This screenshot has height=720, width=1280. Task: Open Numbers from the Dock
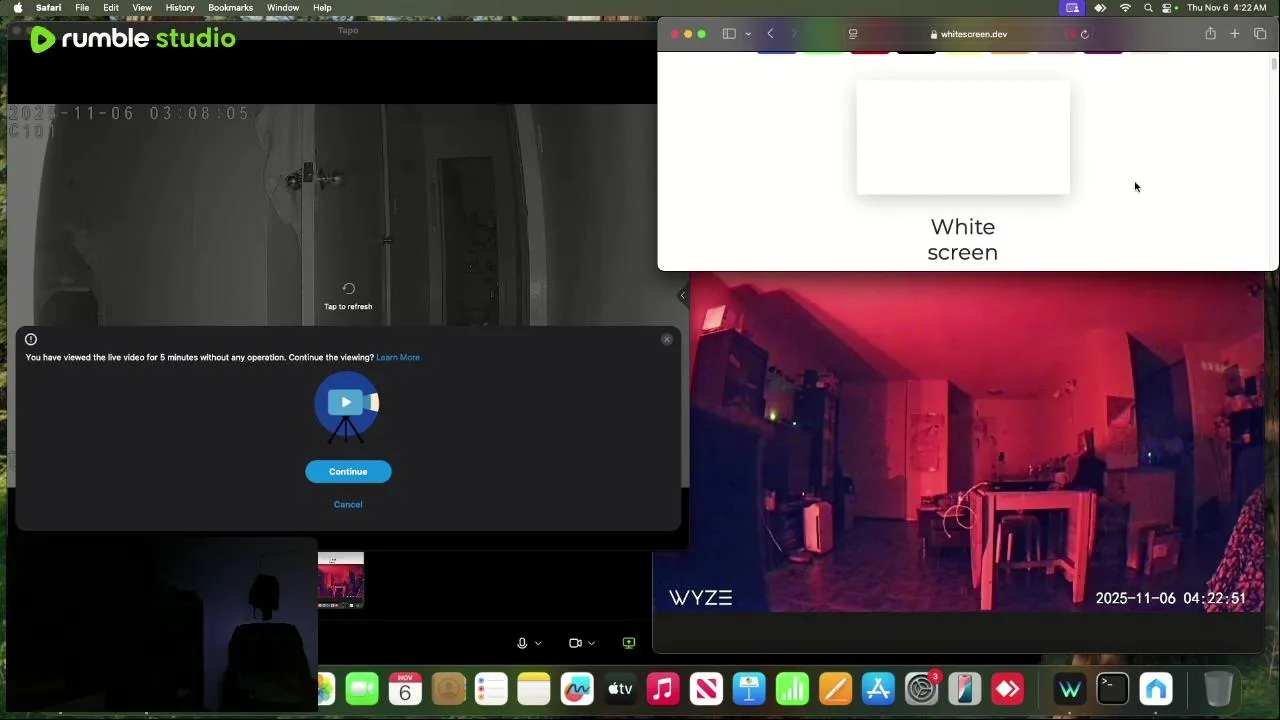click(792, 689)
